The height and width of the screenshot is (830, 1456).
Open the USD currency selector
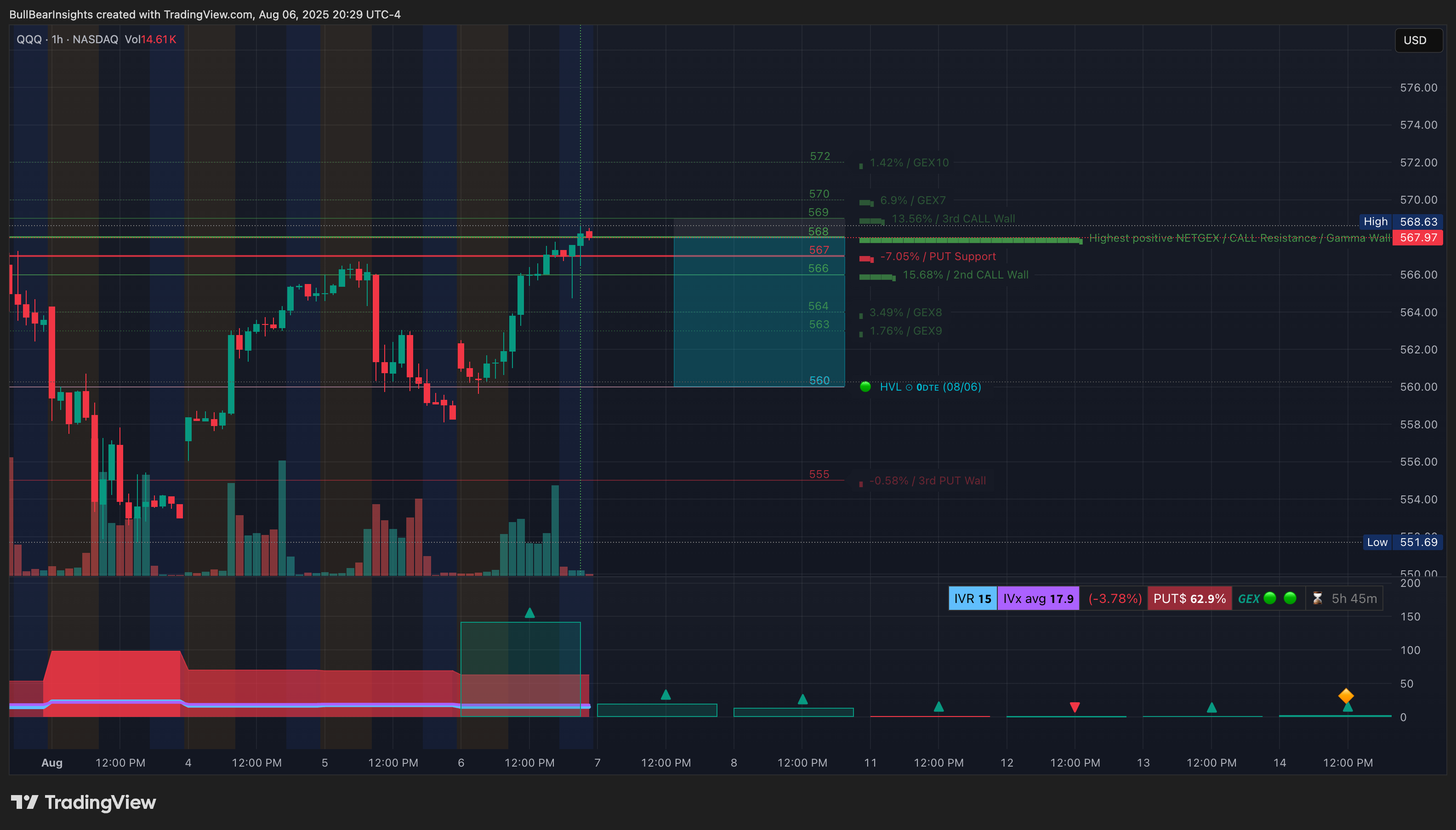(x=1418, y=40)
